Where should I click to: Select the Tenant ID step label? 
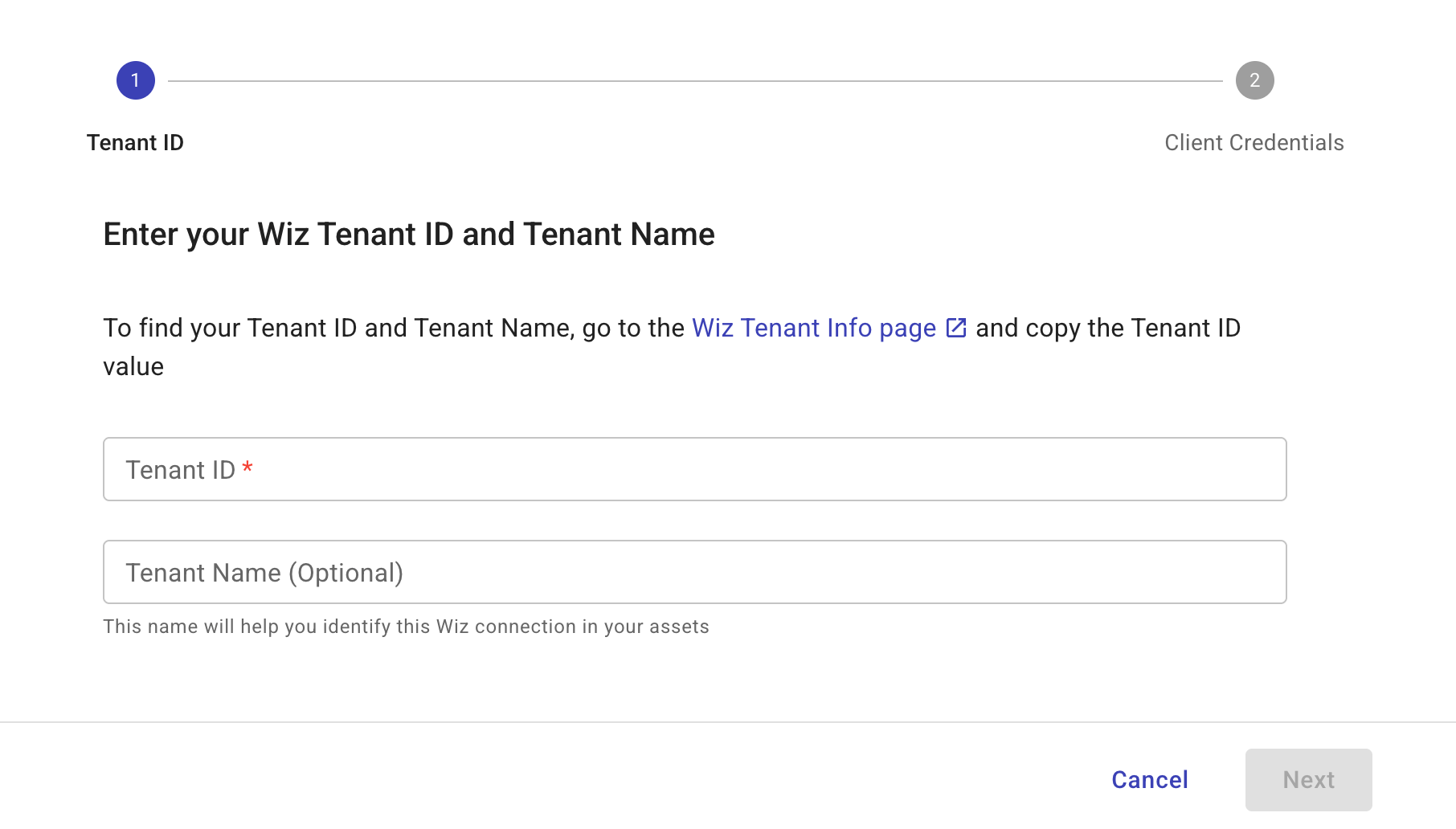(135, 143)
